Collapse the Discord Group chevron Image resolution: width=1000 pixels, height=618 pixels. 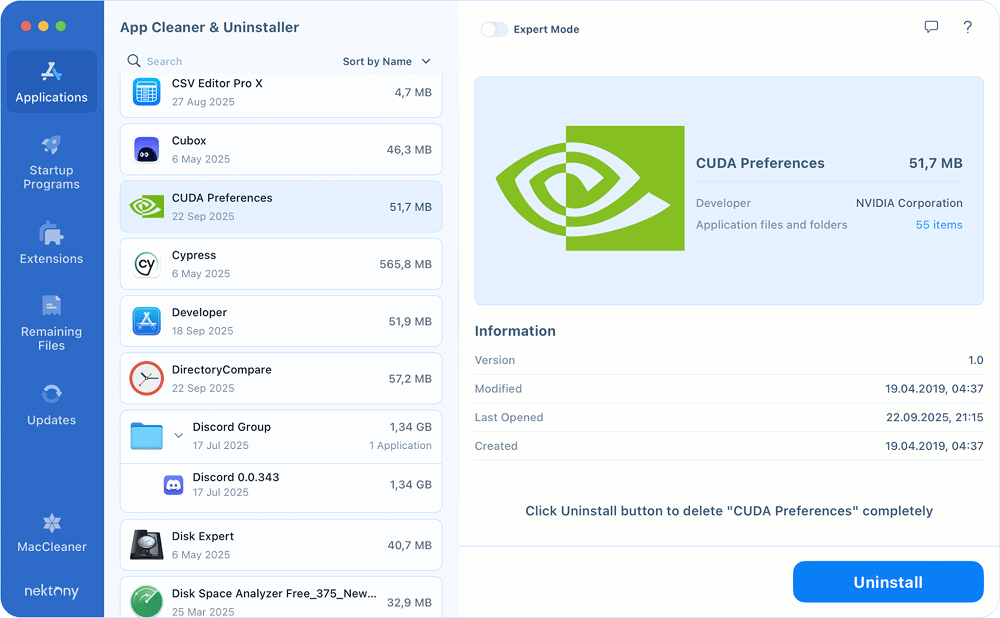click(178, 435)
